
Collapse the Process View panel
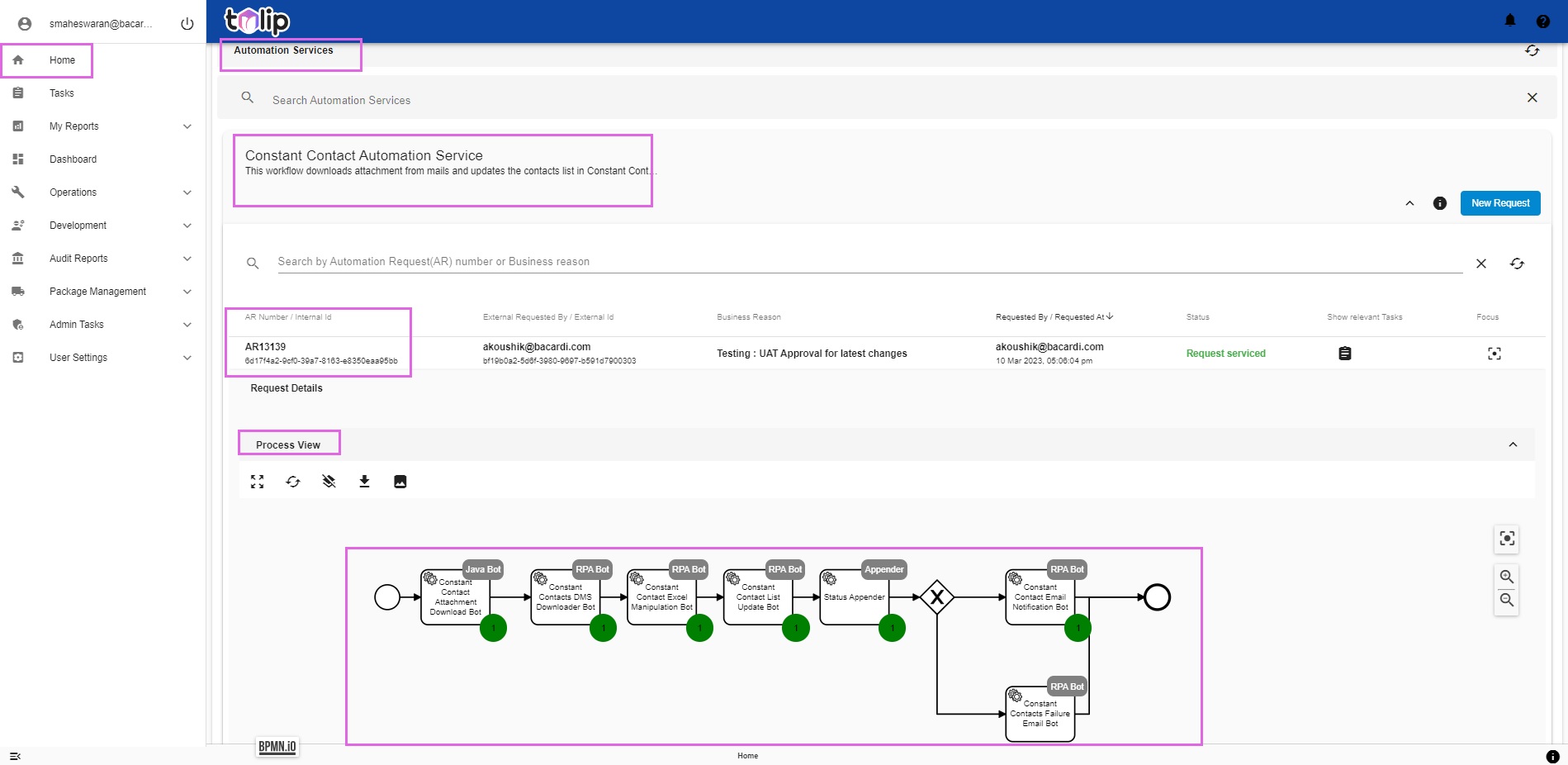pos(1513,444)
